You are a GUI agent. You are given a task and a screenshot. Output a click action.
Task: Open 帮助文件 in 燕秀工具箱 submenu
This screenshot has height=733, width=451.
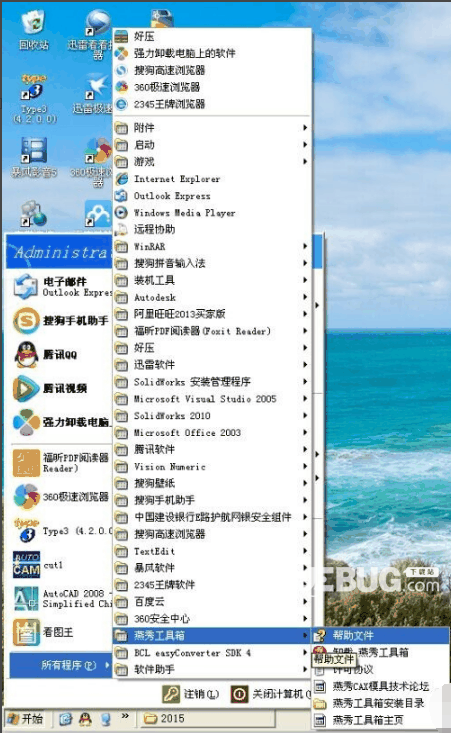coord(380,635)
